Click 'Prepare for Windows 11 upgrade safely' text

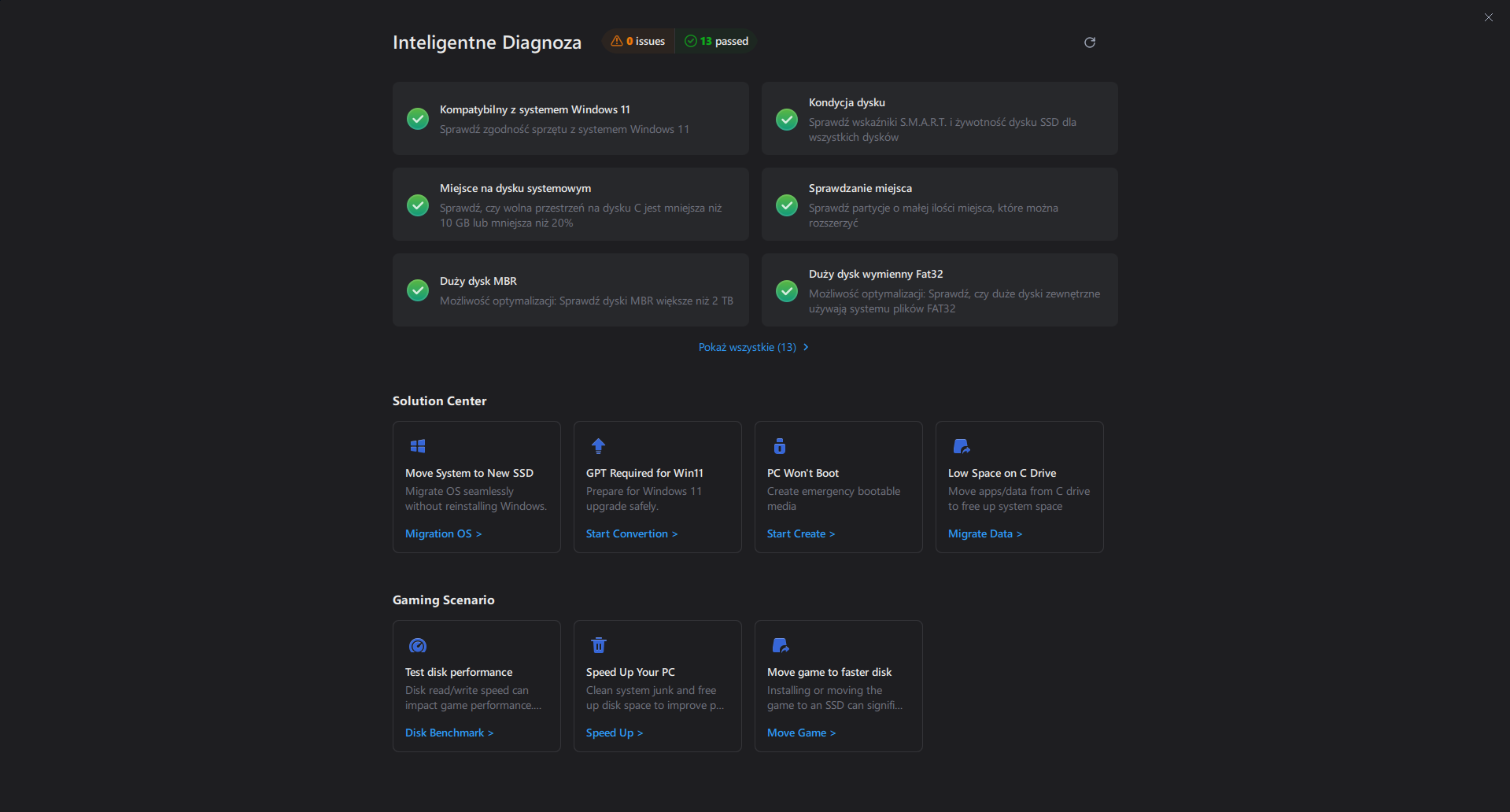click(644, 499)
